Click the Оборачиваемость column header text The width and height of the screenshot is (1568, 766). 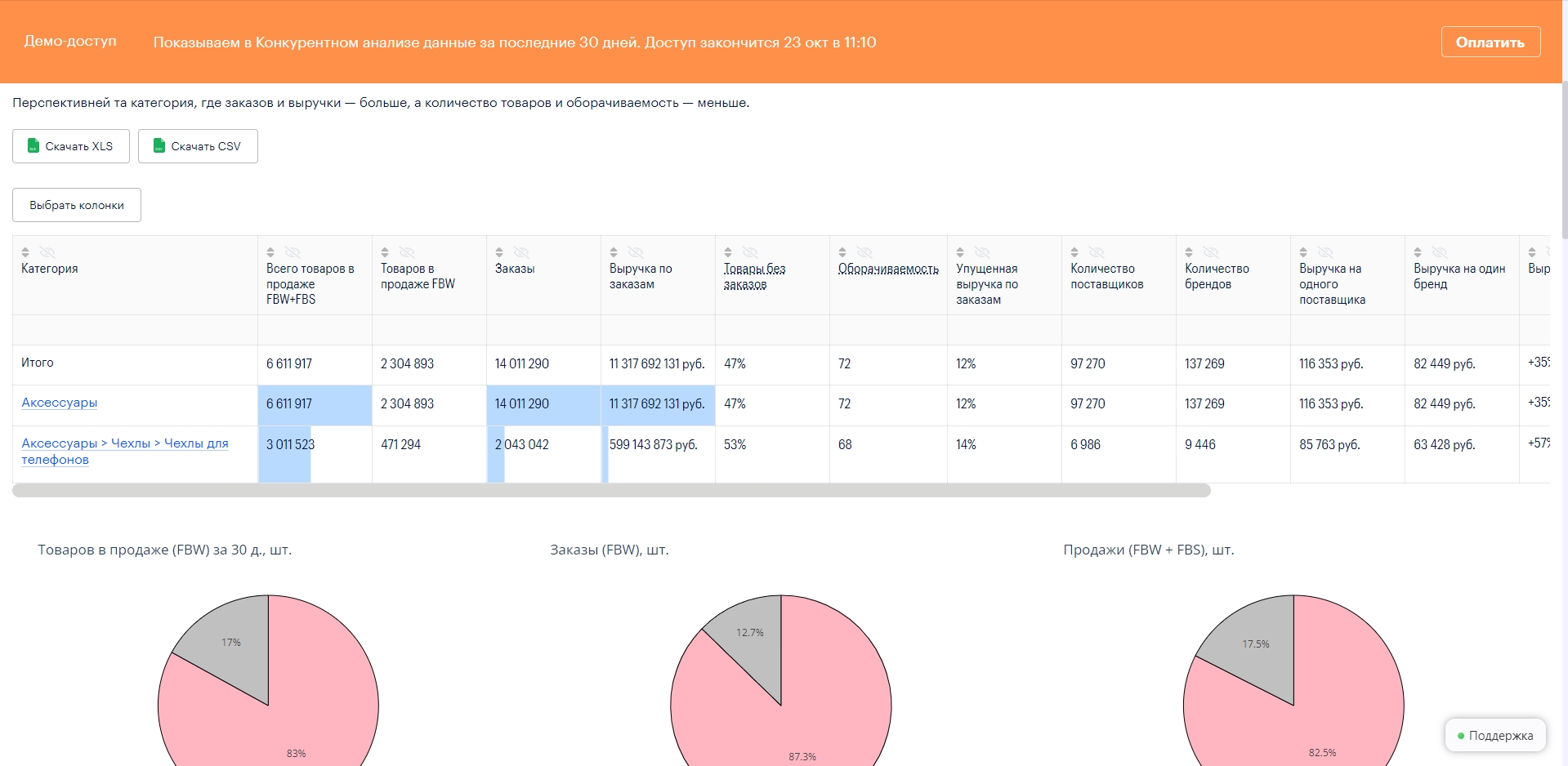(888, 269)
